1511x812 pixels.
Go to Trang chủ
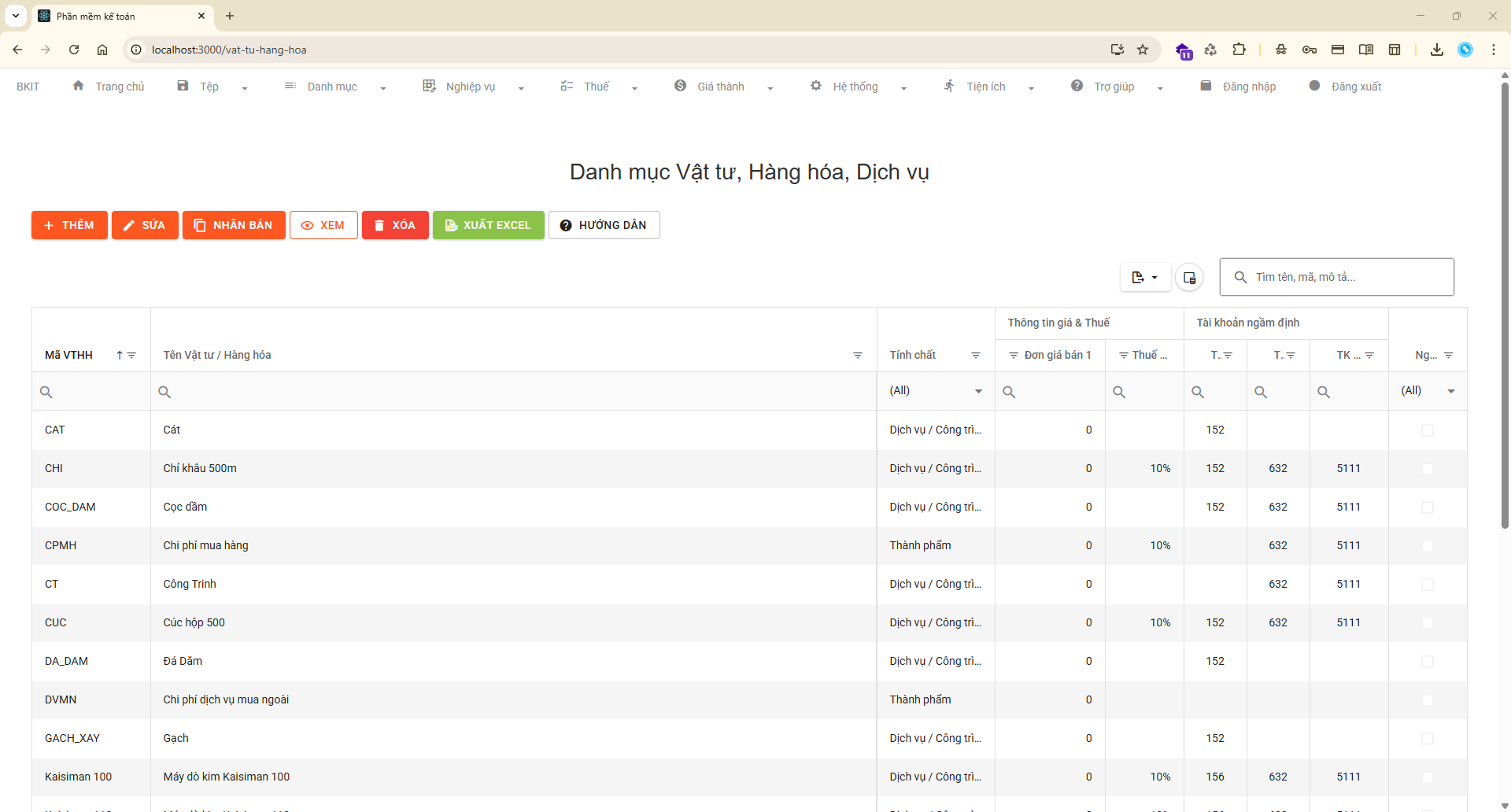109,87
